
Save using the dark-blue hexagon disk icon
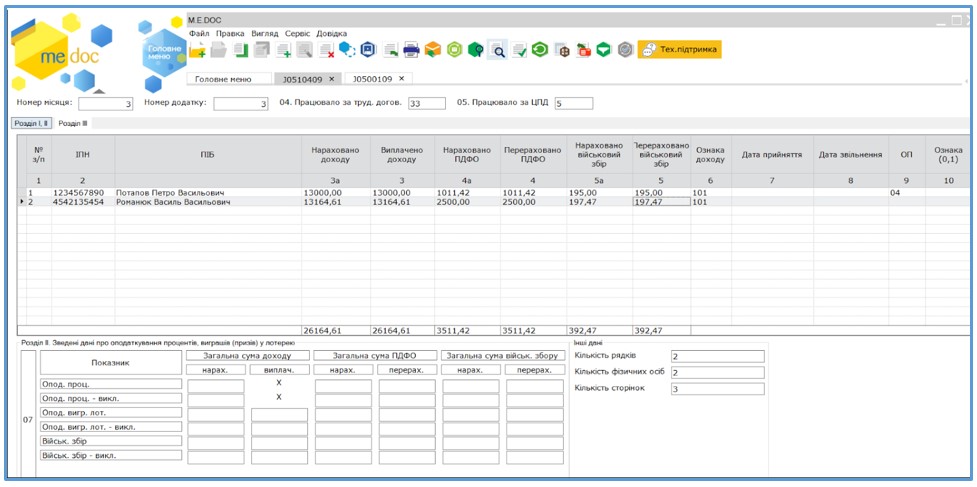click(368, 49)
